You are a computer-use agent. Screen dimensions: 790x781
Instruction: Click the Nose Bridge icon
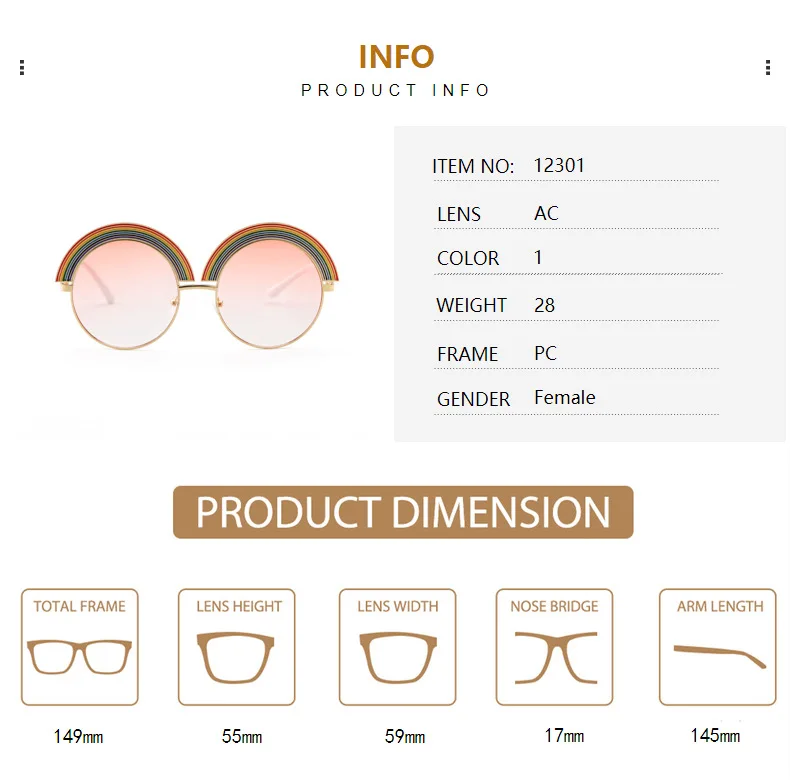[x=556, y=658]
